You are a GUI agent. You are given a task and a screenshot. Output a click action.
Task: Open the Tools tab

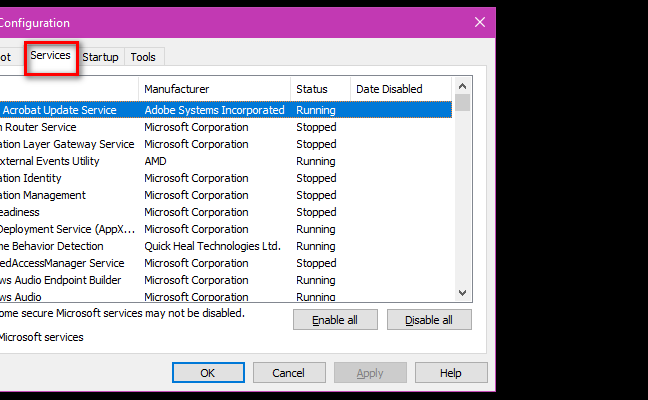[x=143, y=57]
